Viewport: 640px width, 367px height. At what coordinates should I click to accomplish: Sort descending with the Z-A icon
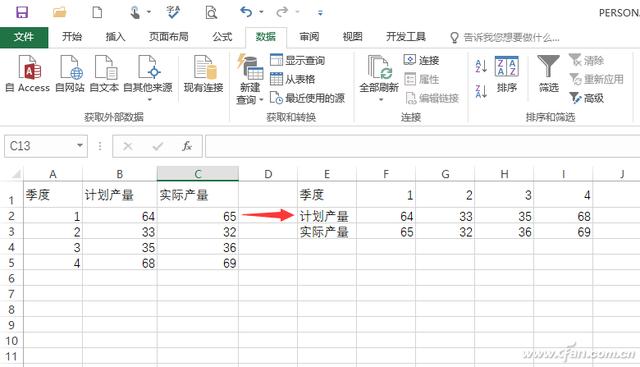point(481,91)
